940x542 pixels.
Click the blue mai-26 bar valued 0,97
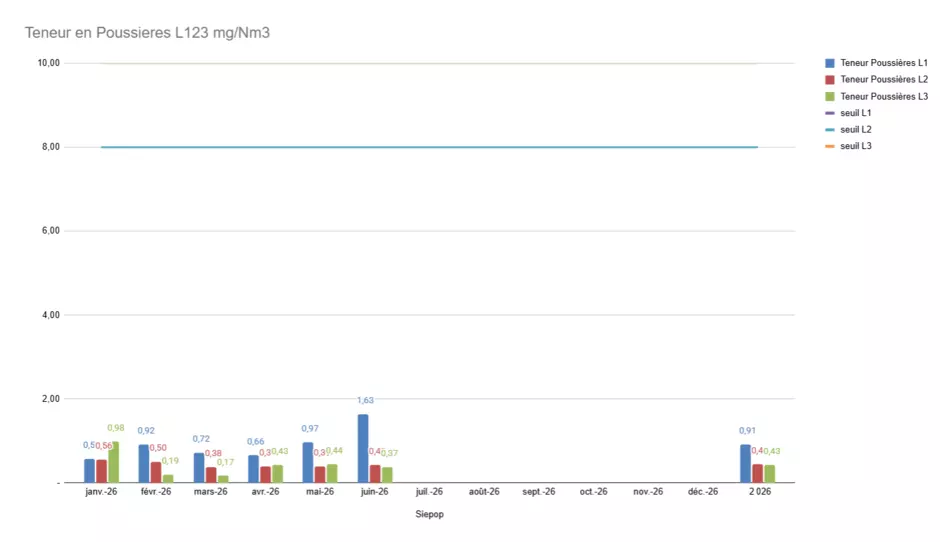tap(308, 462)
